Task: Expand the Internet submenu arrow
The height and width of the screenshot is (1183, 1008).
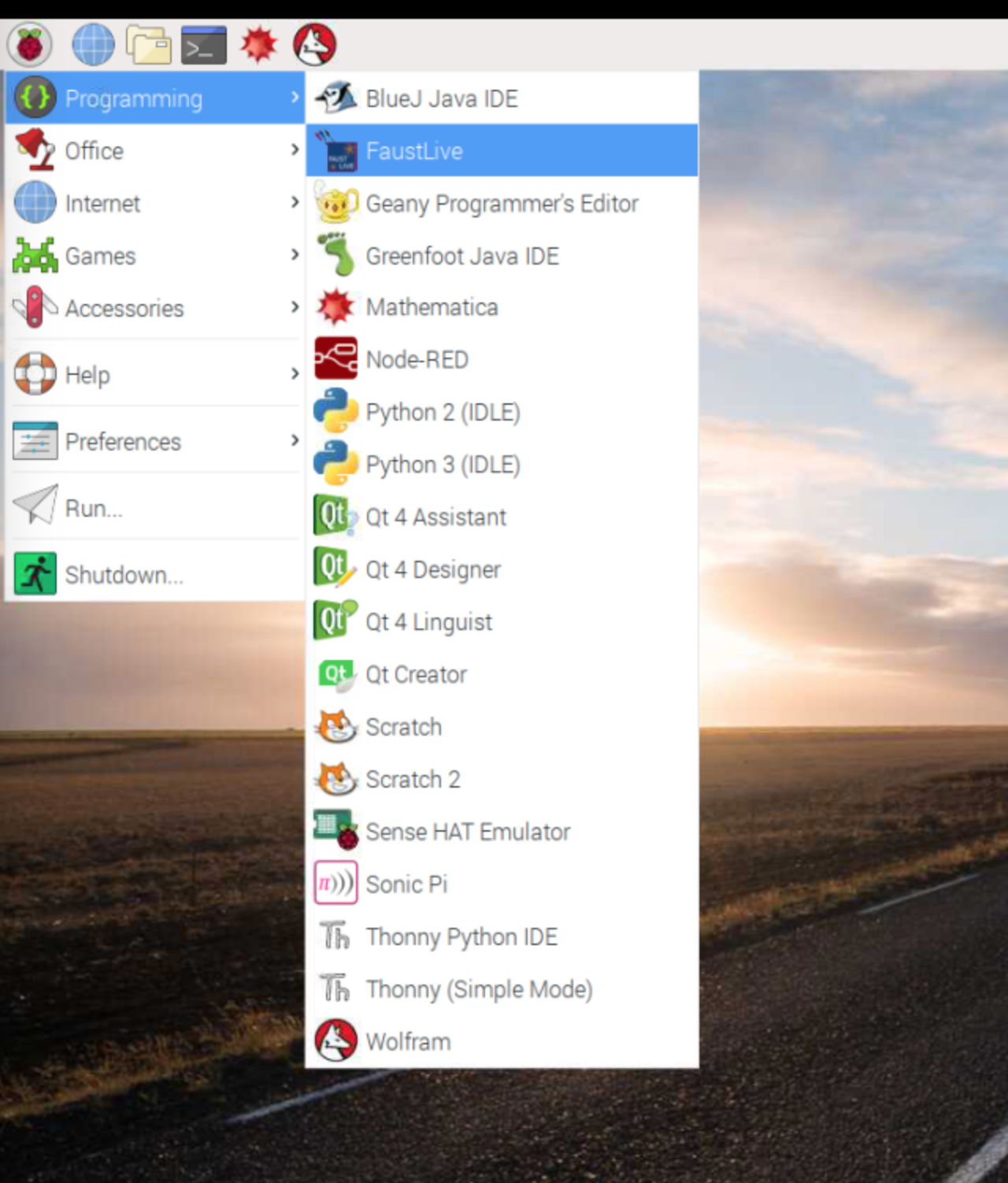Action: pos(295,202)
